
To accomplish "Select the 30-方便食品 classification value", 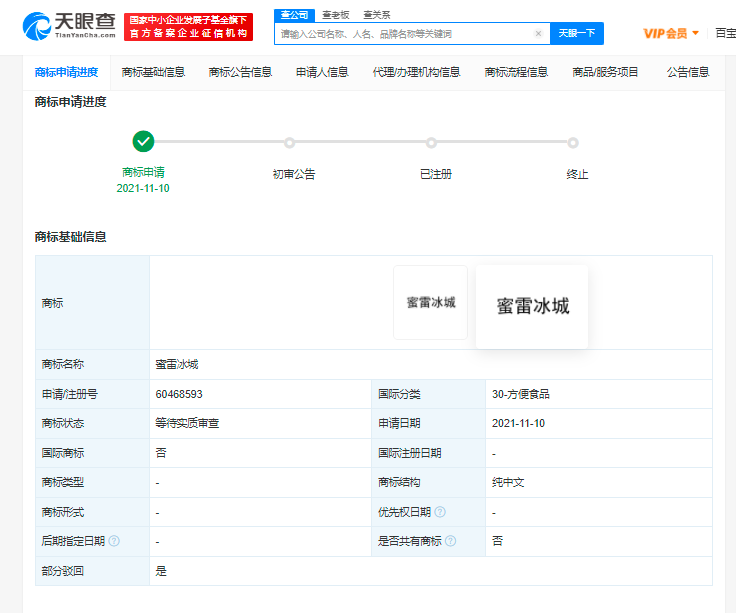I will (521, 394).
